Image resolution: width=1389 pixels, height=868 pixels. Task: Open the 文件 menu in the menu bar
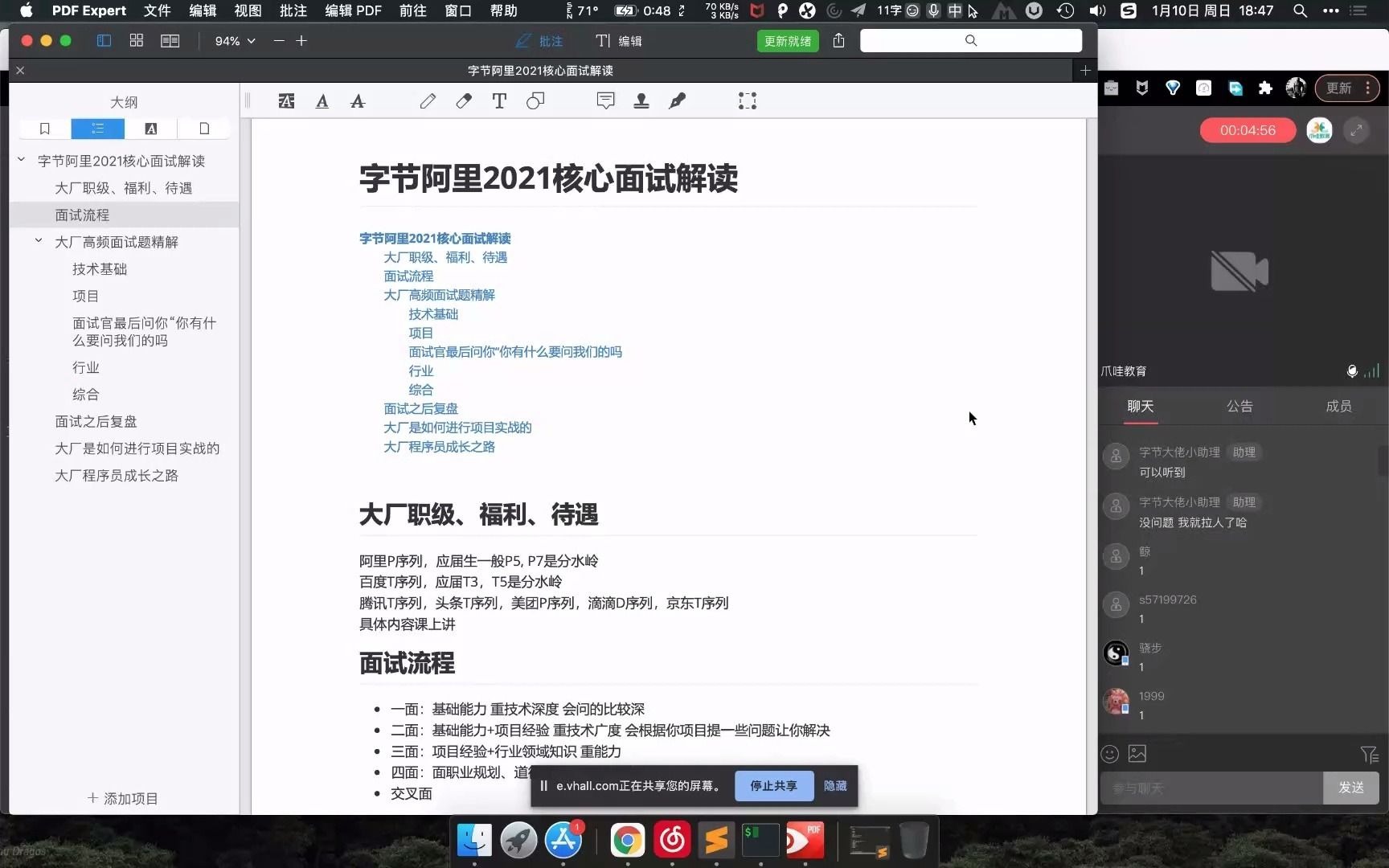158,10
